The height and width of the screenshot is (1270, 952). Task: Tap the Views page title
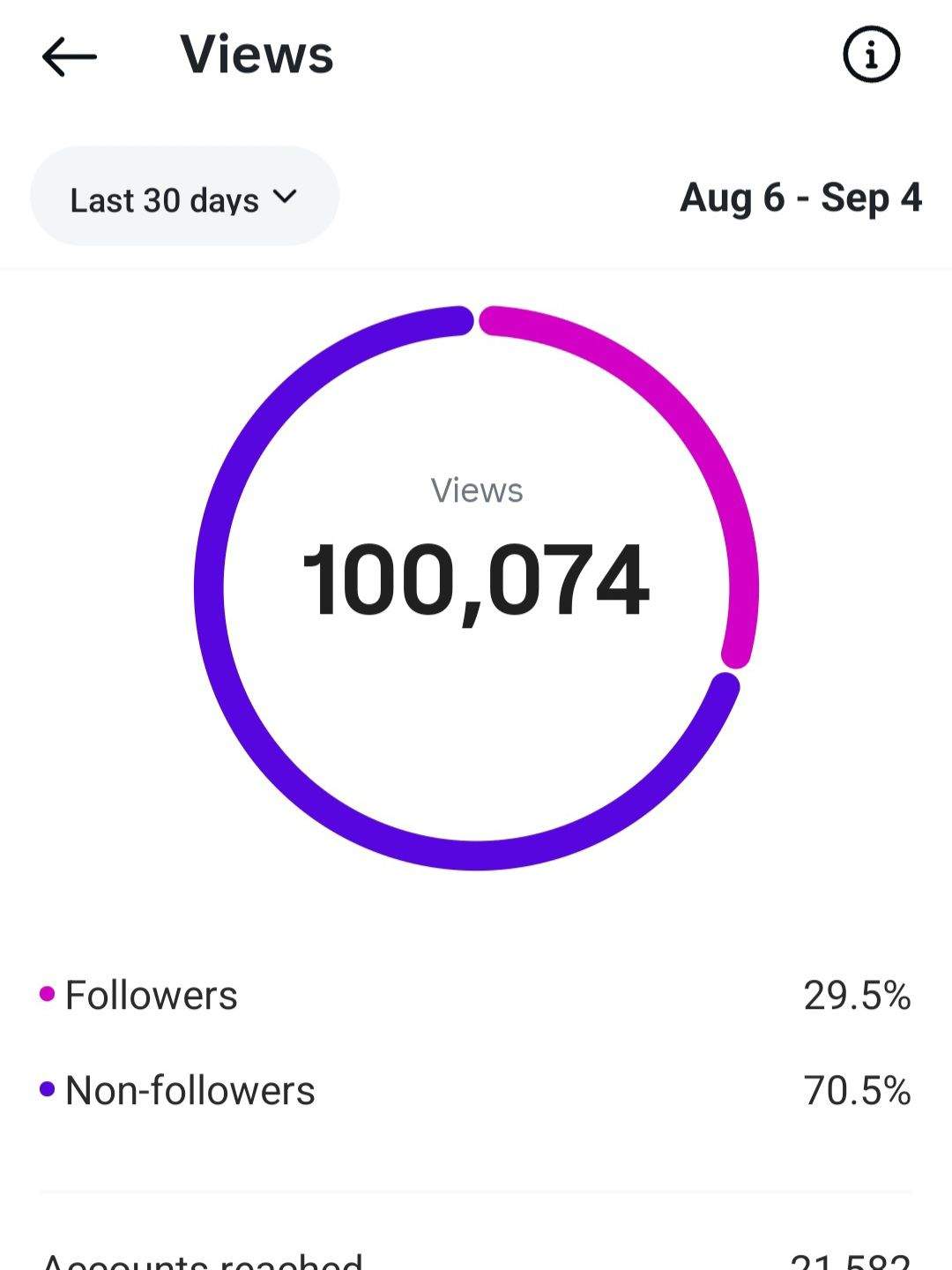(257, 55)
